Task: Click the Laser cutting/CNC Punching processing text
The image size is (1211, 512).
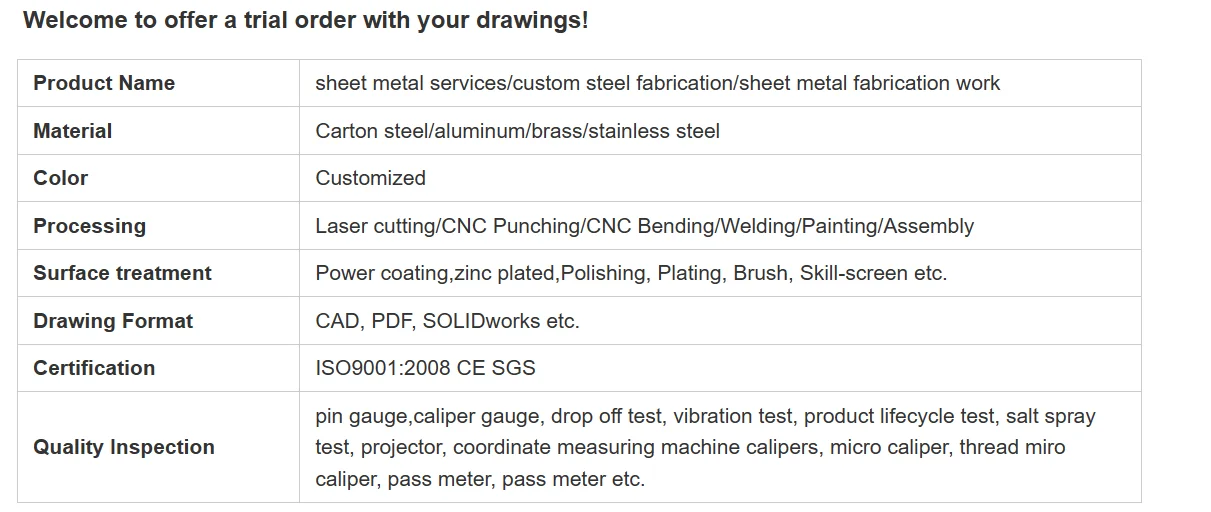Action: coord(644,226)
